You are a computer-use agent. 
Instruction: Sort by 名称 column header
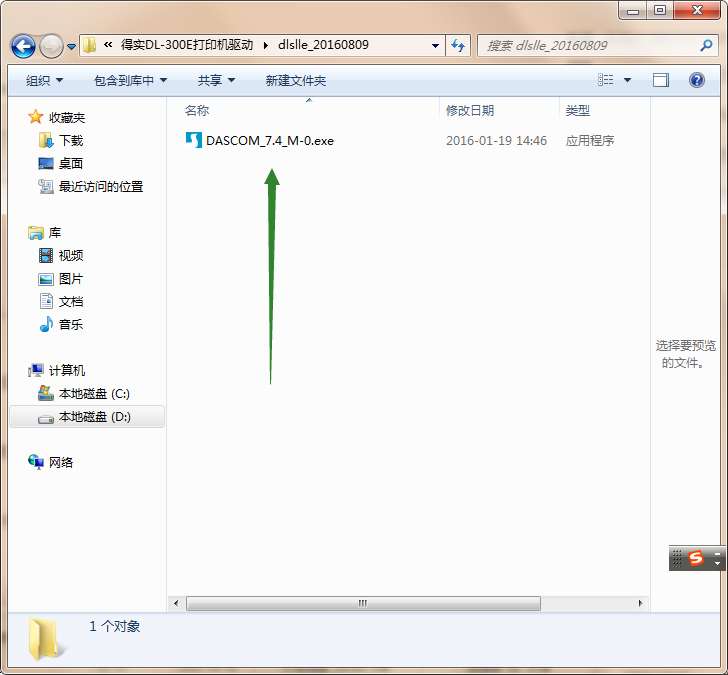[x=197, y=110]
